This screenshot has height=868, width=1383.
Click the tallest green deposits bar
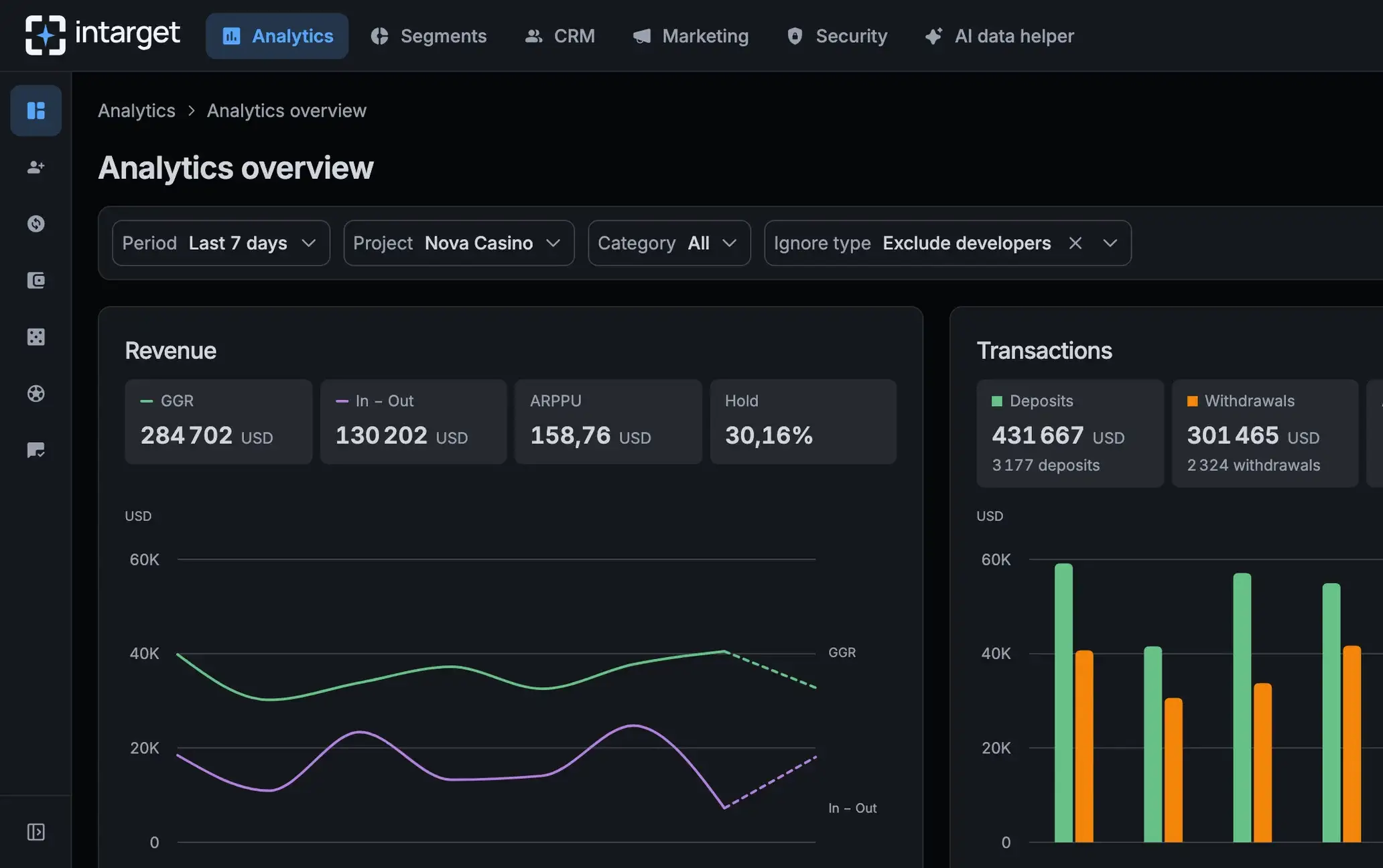pyautogui.click(x=1063, y=703)
